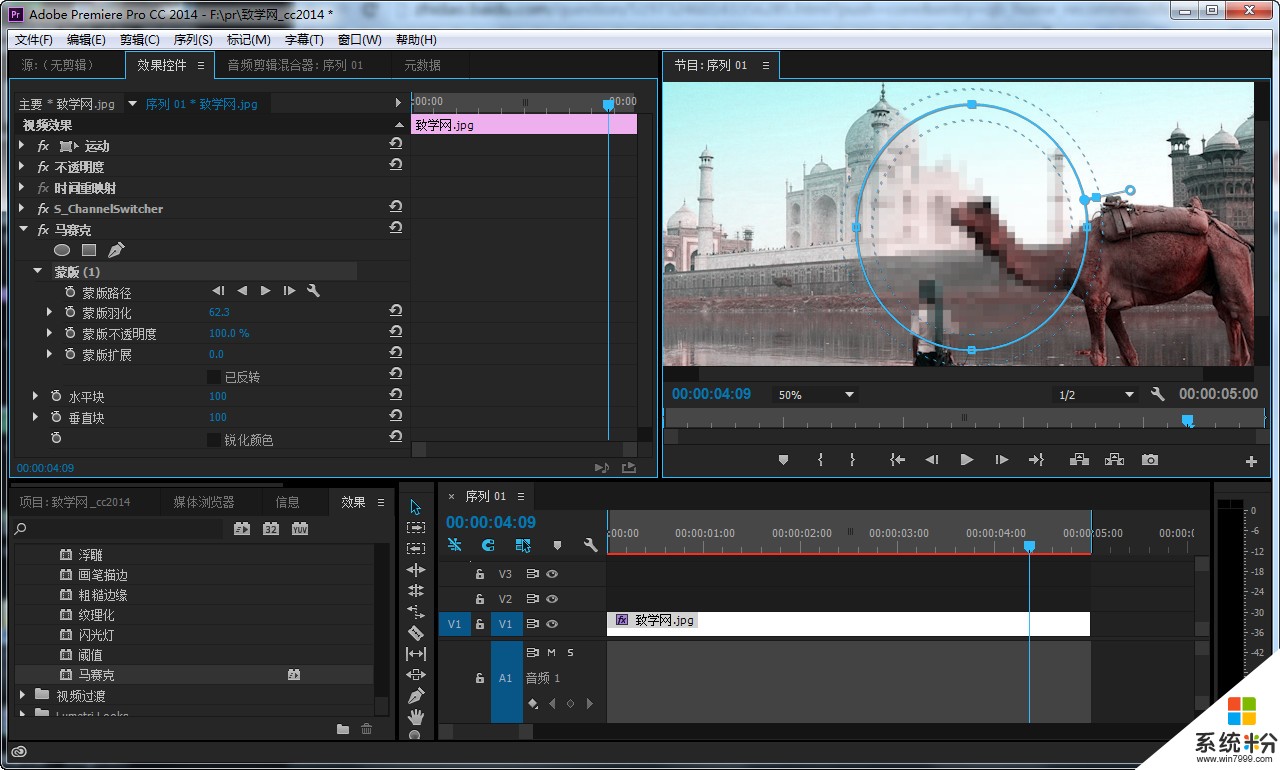Click the Lift button
1280x770 pixels.
coord(1079,460)
